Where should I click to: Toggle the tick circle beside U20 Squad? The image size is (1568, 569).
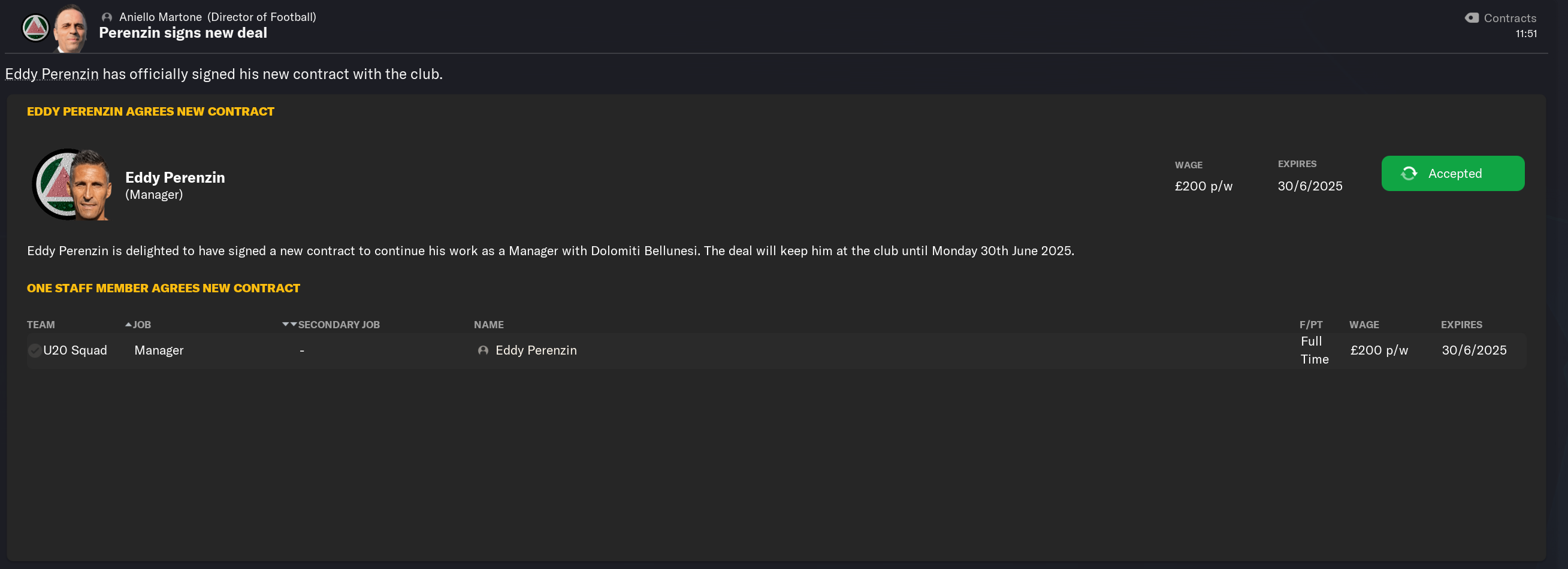(35, 350)
